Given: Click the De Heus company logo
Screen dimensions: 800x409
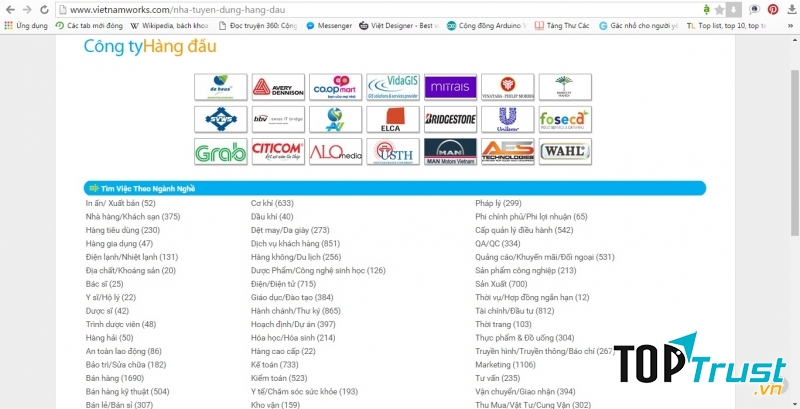Looking at the screenshot, I should pos(220,87).
